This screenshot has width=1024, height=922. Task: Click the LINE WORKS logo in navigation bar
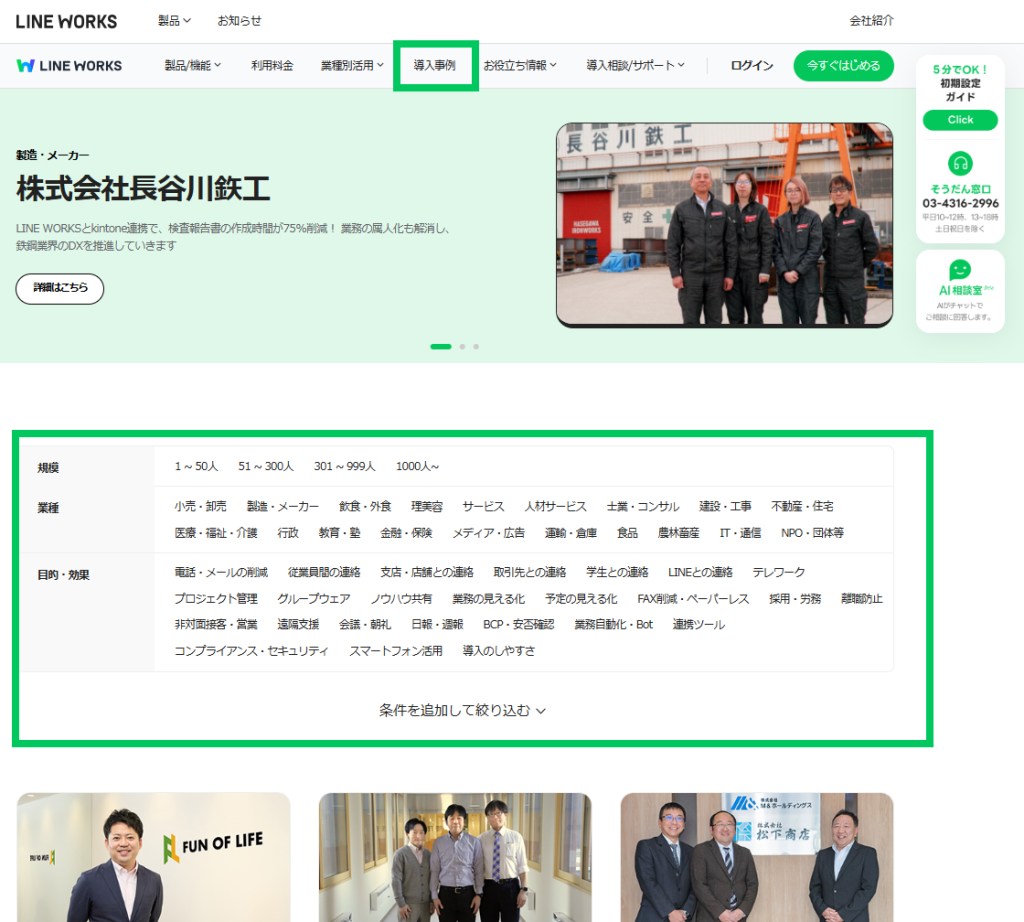point(69,66)
